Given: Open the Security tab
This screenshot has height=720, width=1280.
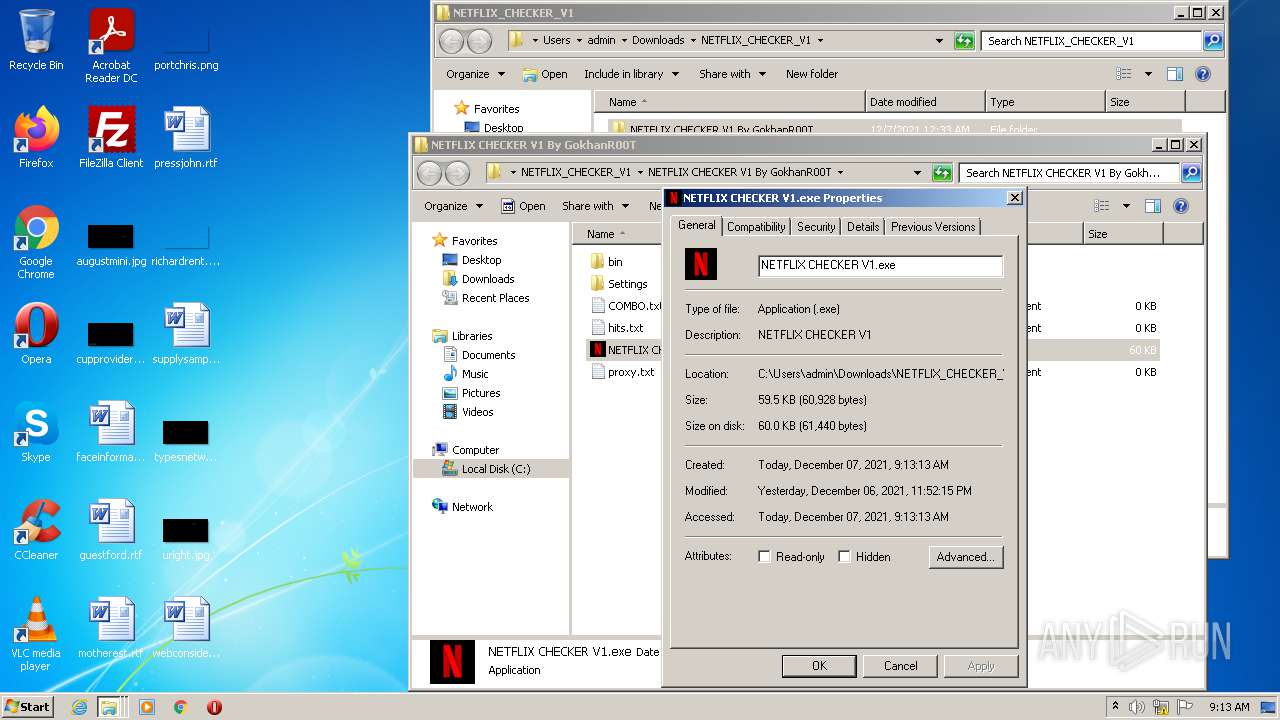Looking at the screenshot, I should pos(816,227).
